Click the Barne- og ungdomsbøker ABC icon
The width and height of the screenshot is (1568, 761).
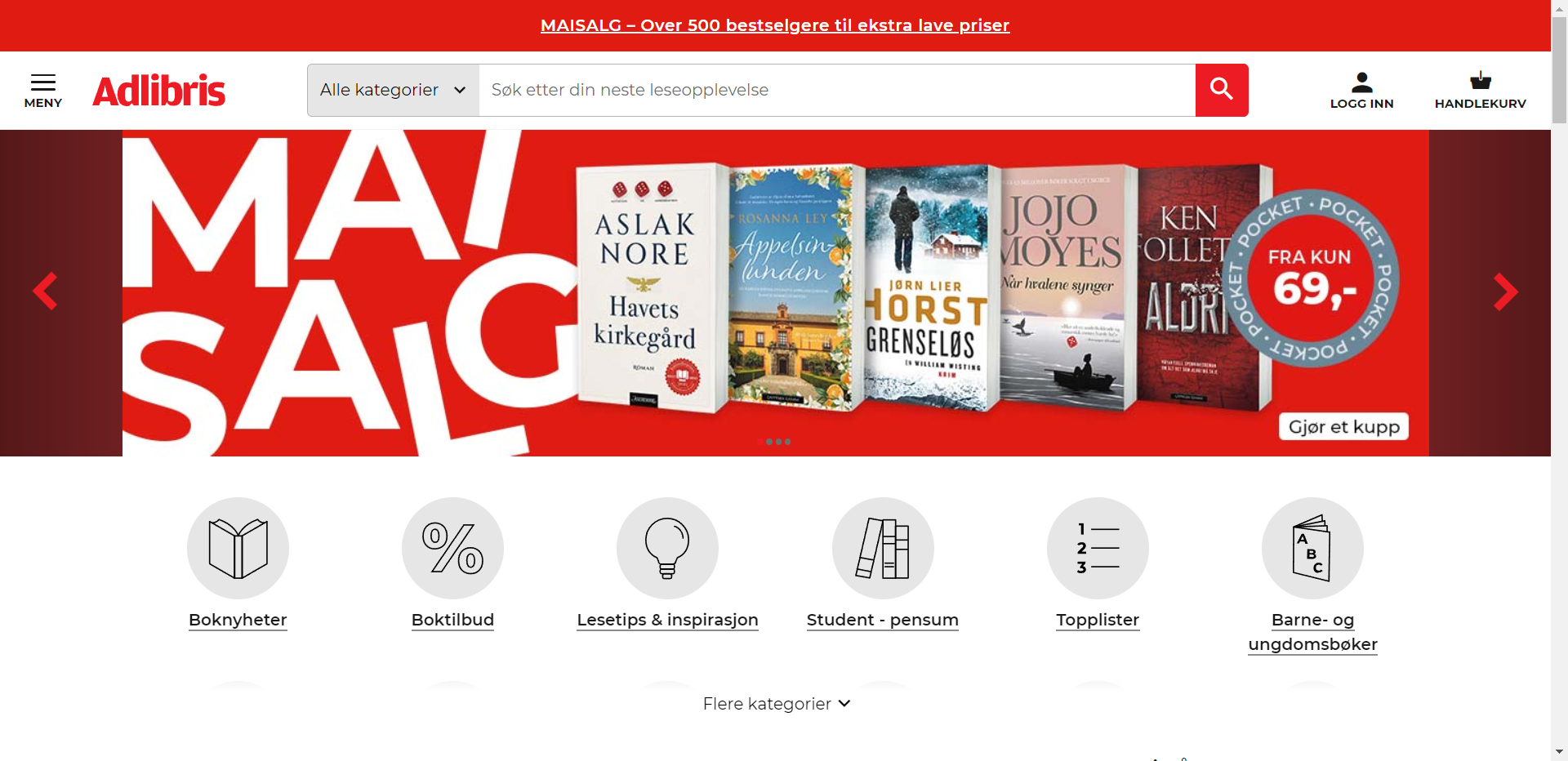coord(1312,548)
